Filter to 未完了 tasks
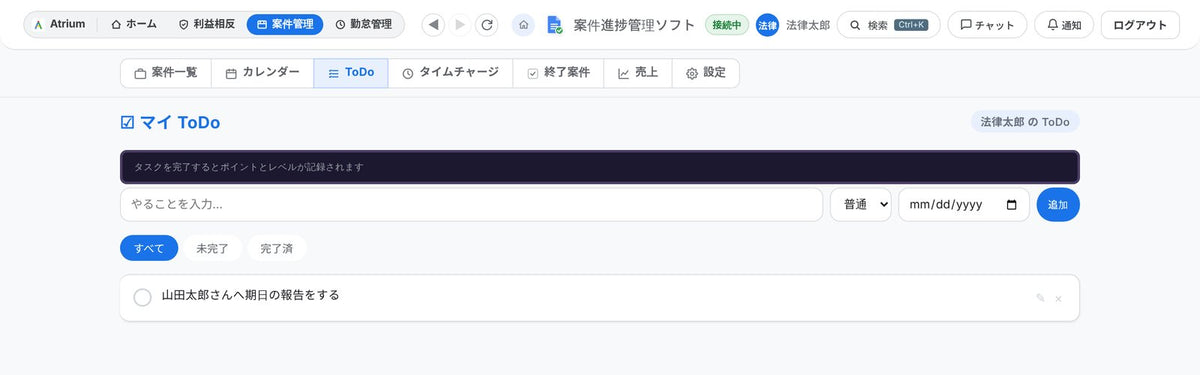This screenshot has height=375, width=1200. pyautogui.click(x=212, y=248)
